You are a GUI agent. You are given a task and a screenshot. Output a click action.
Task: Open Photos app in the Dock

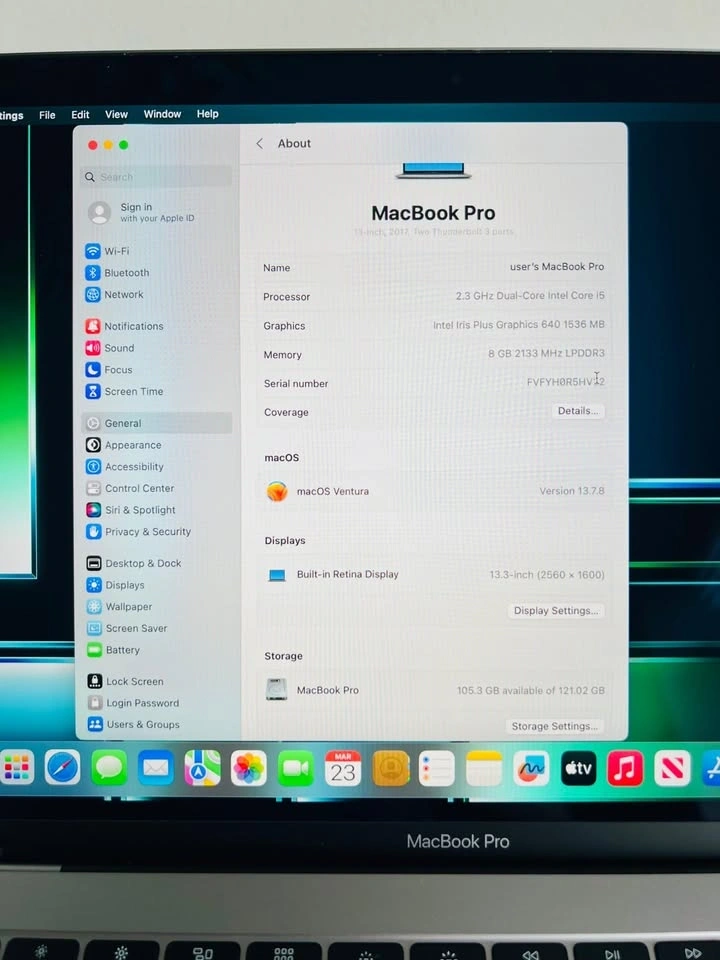pyautogui.click(x=249, y=768)
